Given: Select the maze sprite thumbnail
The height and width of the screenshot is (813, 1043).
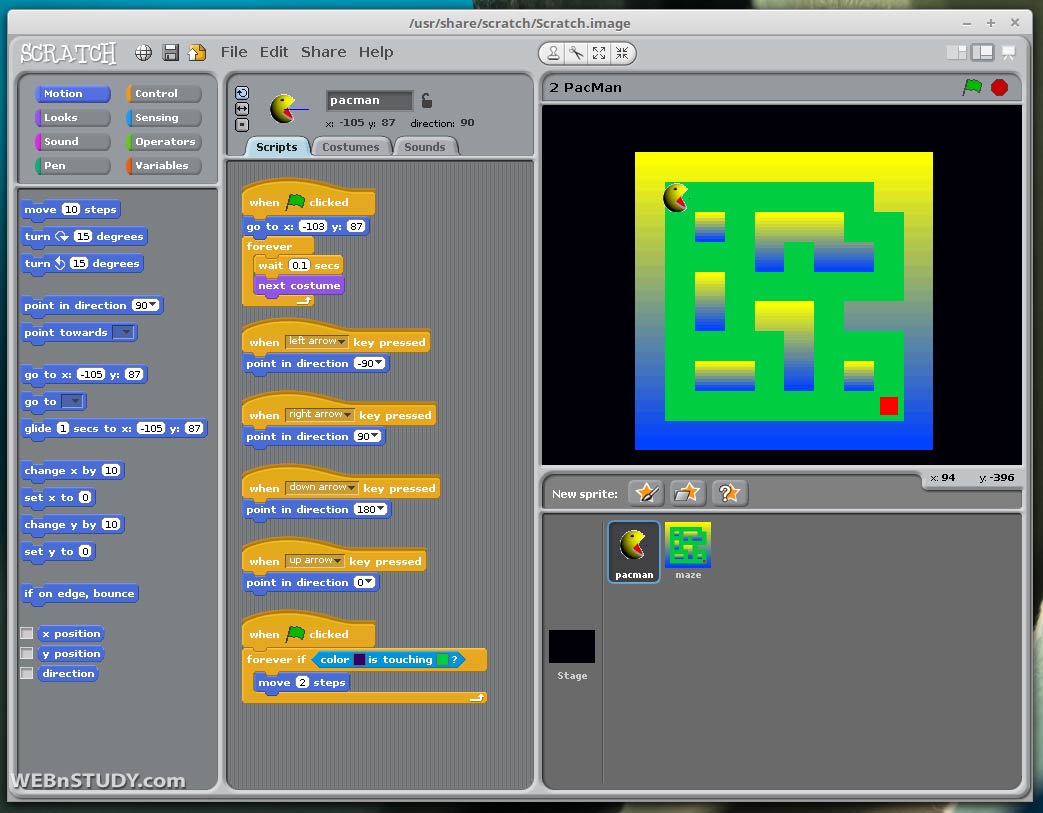Looking at the screenshot, I should tap(688, 552).
